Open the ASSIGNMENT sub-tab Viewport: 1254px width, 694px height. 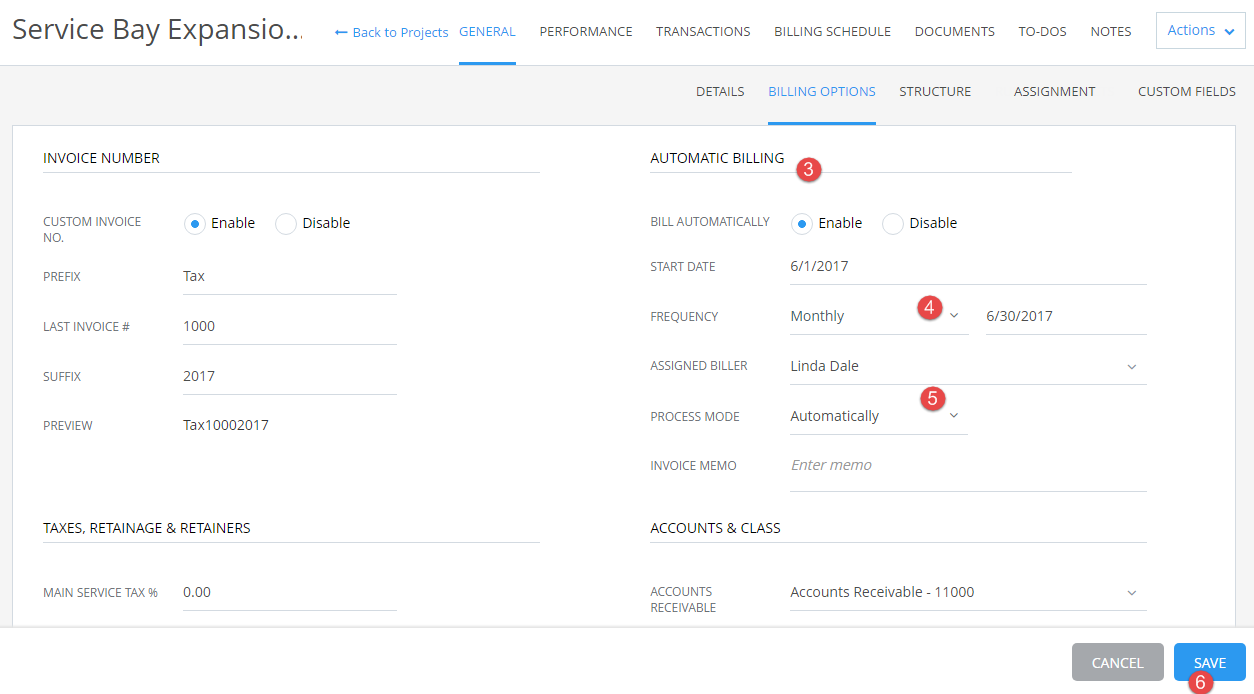pyautogui.click(x=1054, y=91)
